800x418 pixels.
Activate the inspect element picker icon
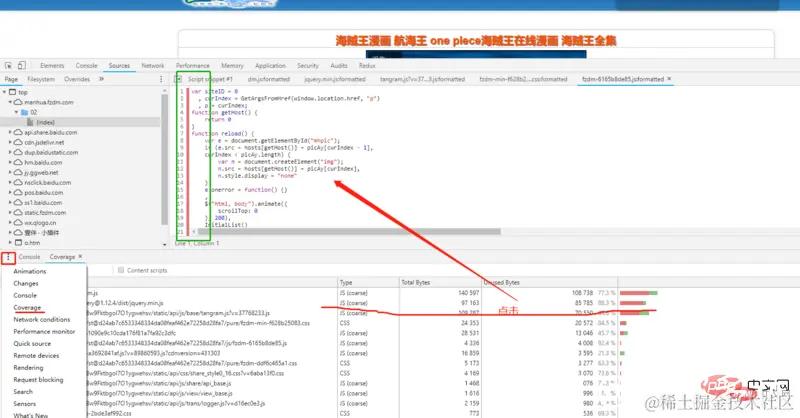(x=8, y=65)
